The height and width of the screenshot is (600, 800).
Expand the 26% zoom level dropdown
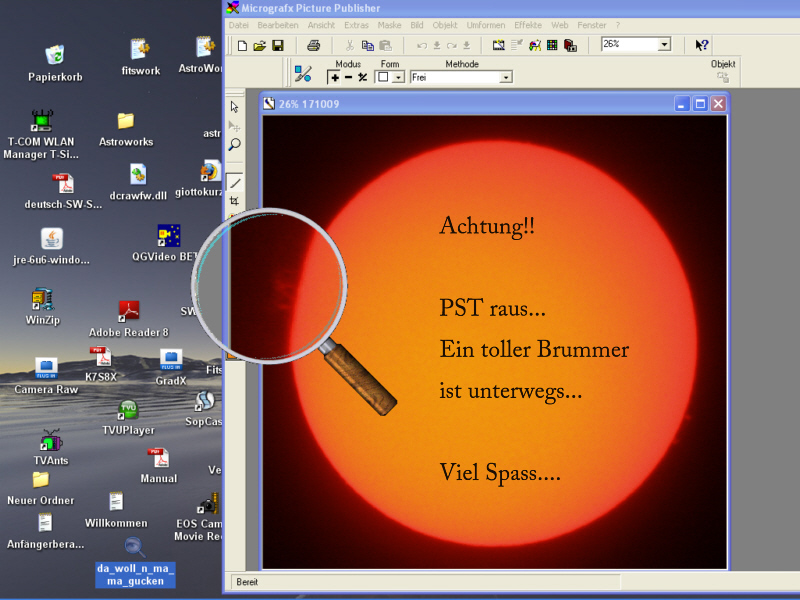(x=665, y=45)
